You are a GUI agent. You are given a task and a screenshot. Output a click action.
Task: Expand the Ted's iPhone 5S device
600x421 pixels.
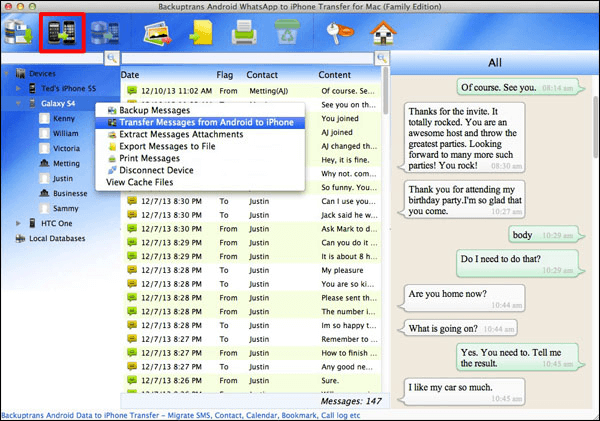pos(18,88)
